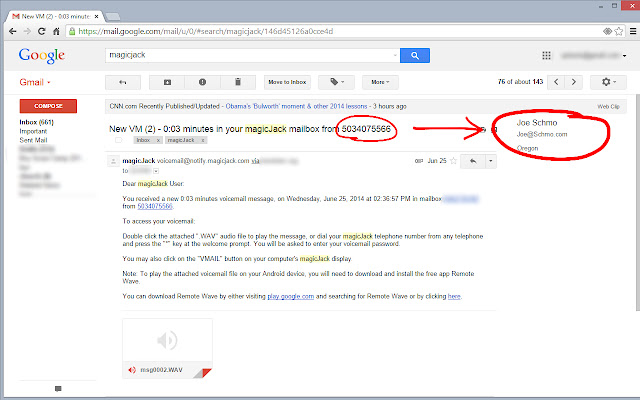640x400 pixels.
Task: Remove the magicJack label with x
Action: (202, 140)
